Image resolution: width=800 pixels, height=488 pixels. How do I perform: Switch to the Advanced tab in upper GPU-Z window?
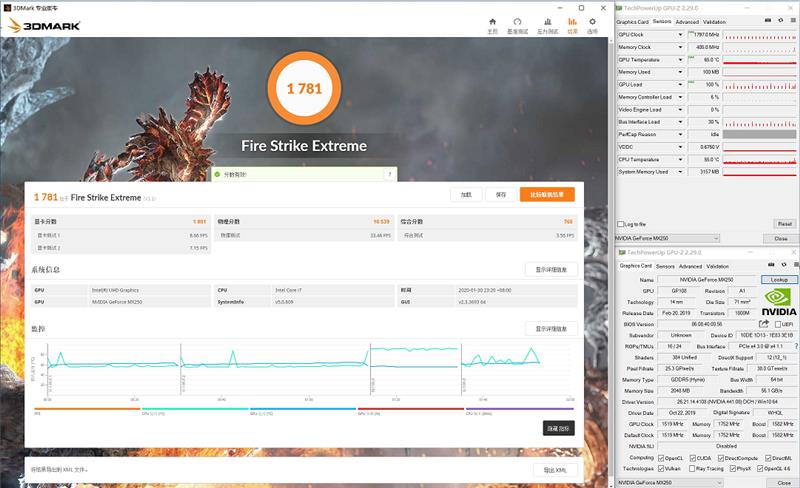tap(687, 21)
